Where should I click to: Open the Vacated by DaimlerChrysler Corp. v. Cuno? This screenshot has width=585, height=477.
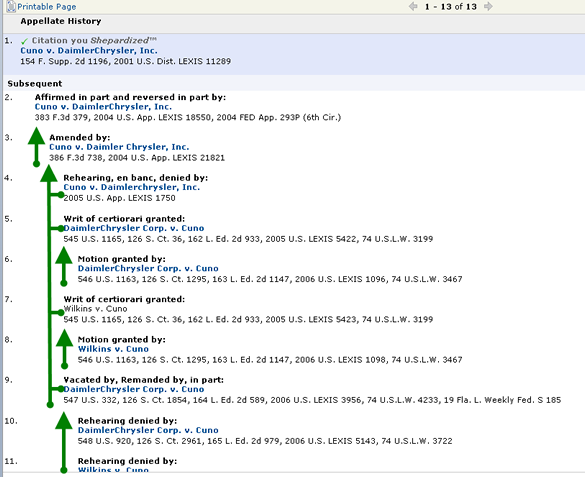tap(134, 389)
